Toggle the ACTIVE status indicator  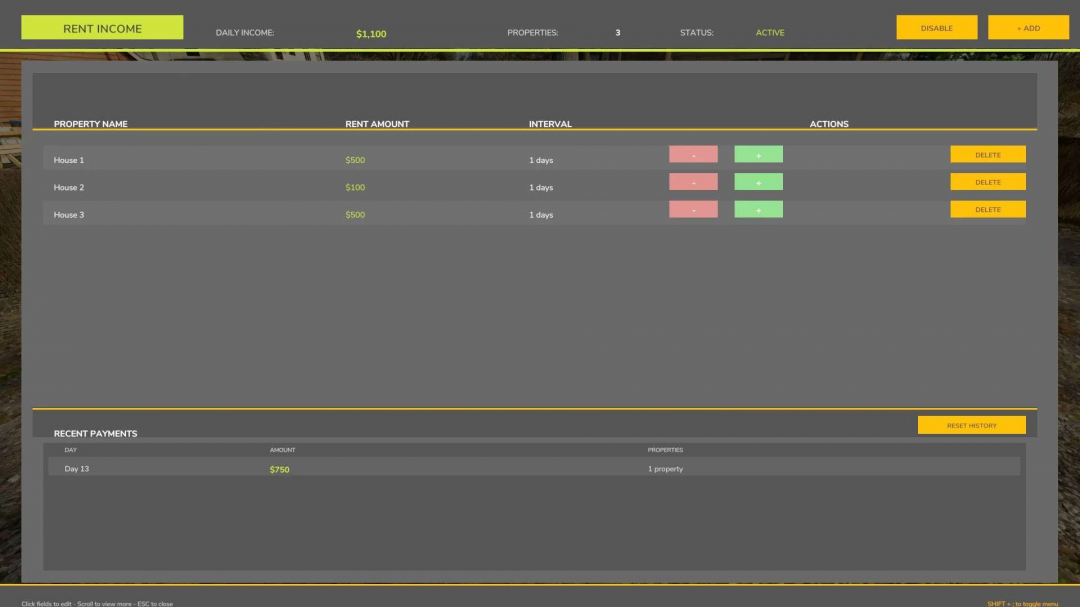coord(770,32)
